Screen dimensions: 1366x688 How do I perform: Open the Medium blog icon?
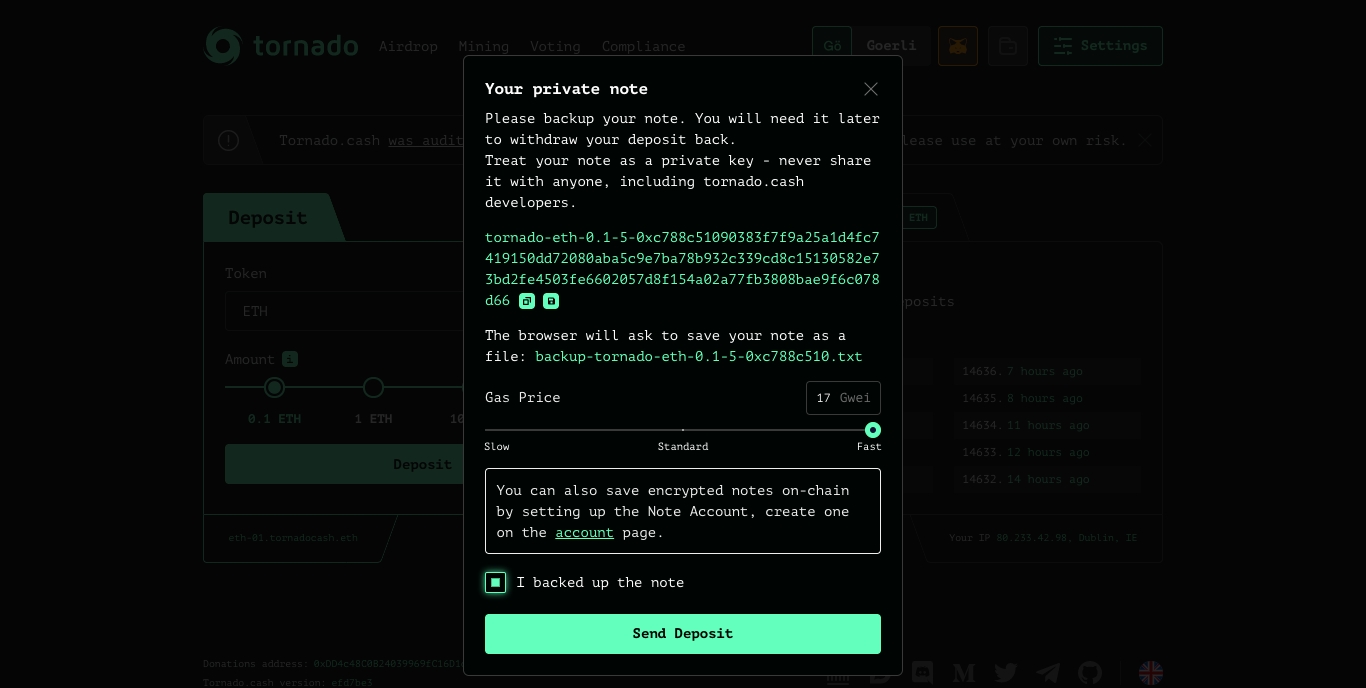click(964, 673)
